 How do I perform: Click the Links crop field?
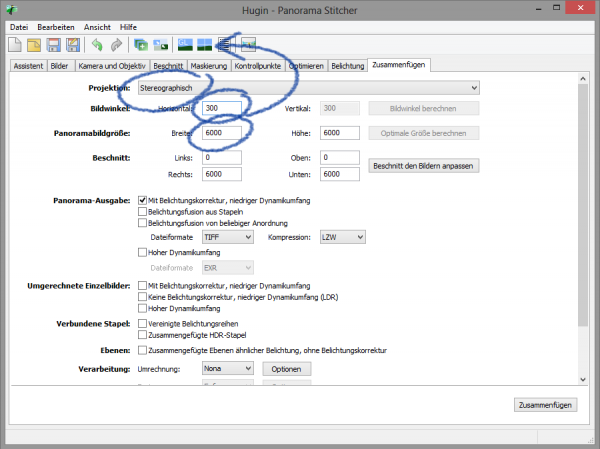222,157
